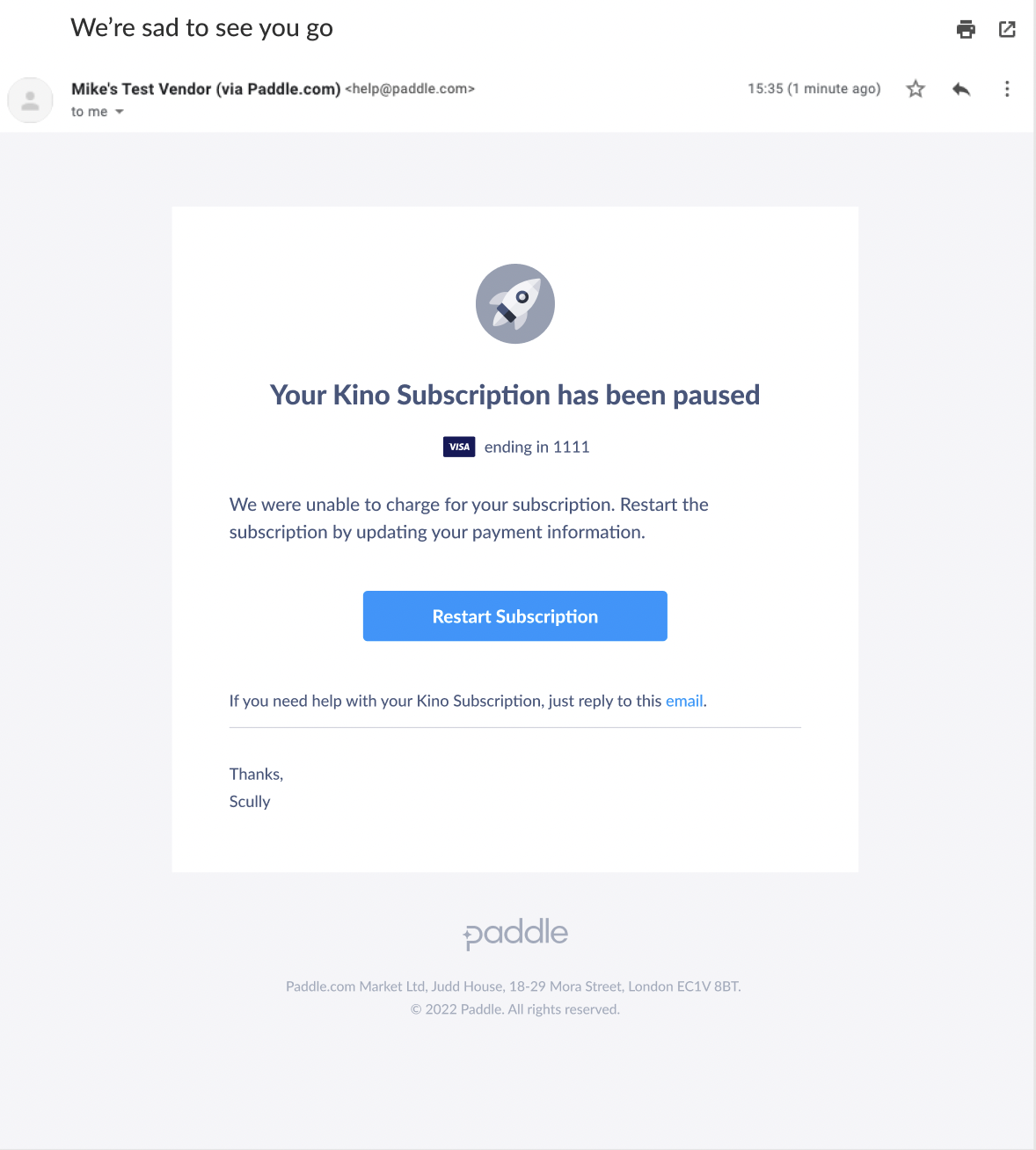This screenshot has height=1150, width=1036.
Task: Follow the 'email' link
Action: click(684, 701)
